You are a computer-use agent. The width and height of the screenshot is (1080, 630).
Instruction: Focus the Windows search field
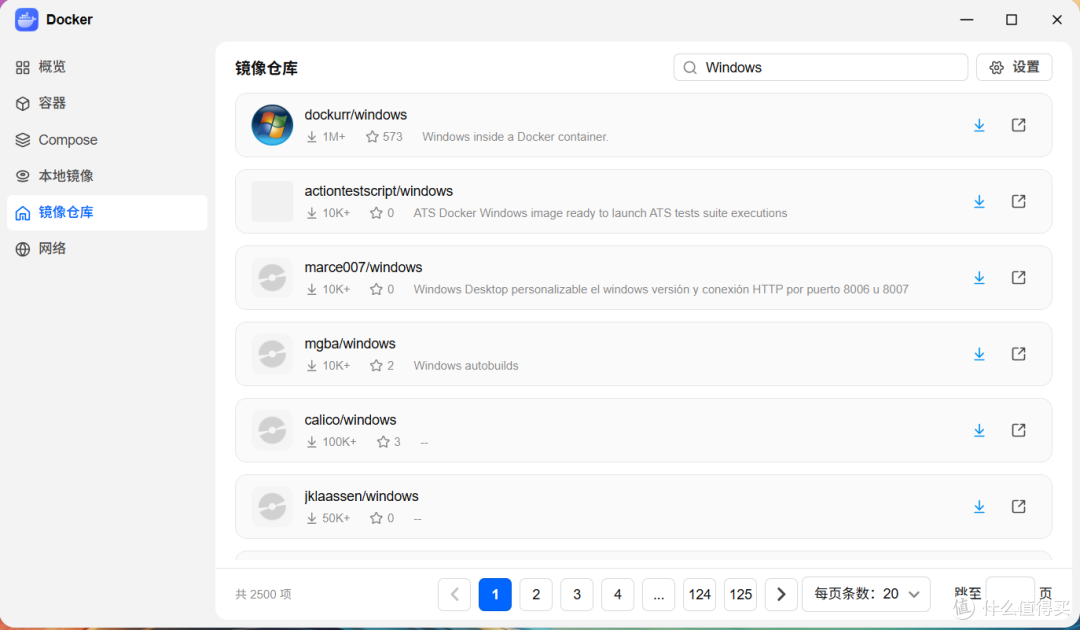[820, 67]
